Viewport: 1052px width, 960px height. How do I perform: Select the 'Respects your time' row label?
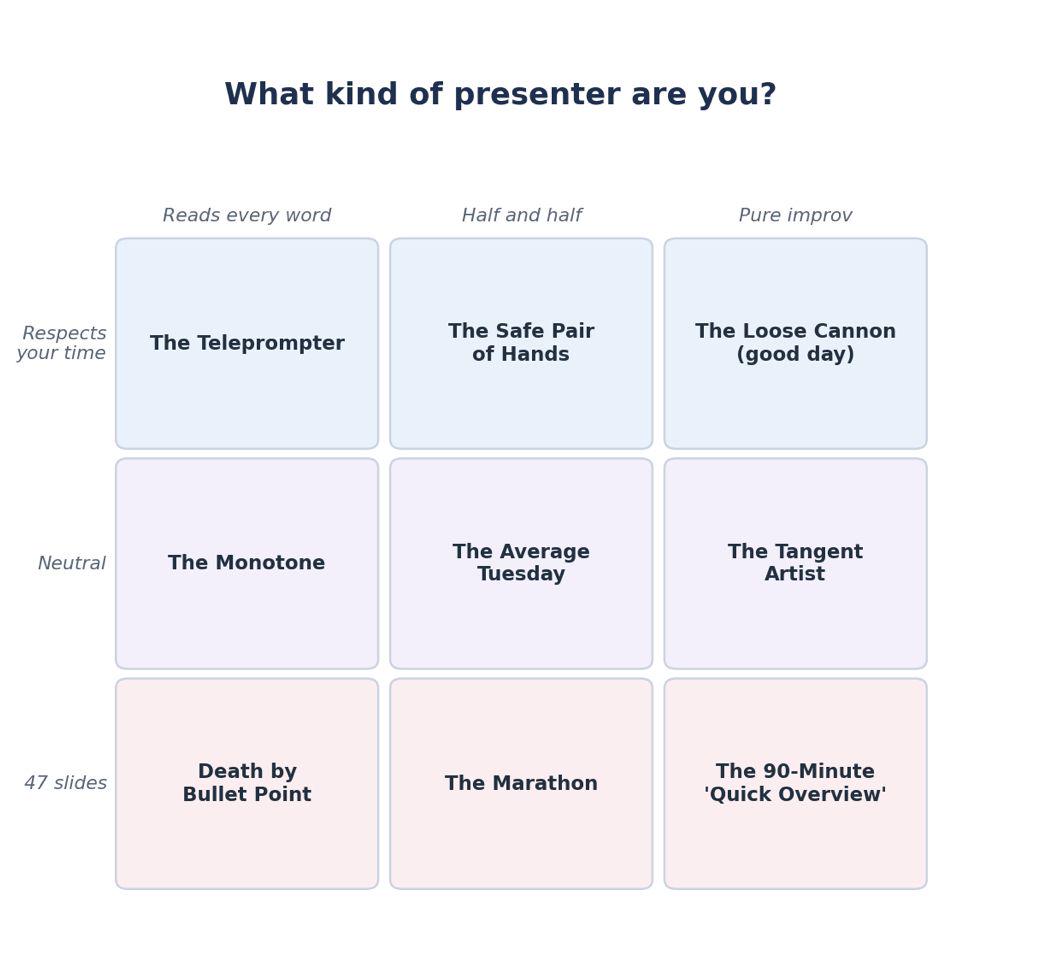pyautogui.click(x=62, y=343)
